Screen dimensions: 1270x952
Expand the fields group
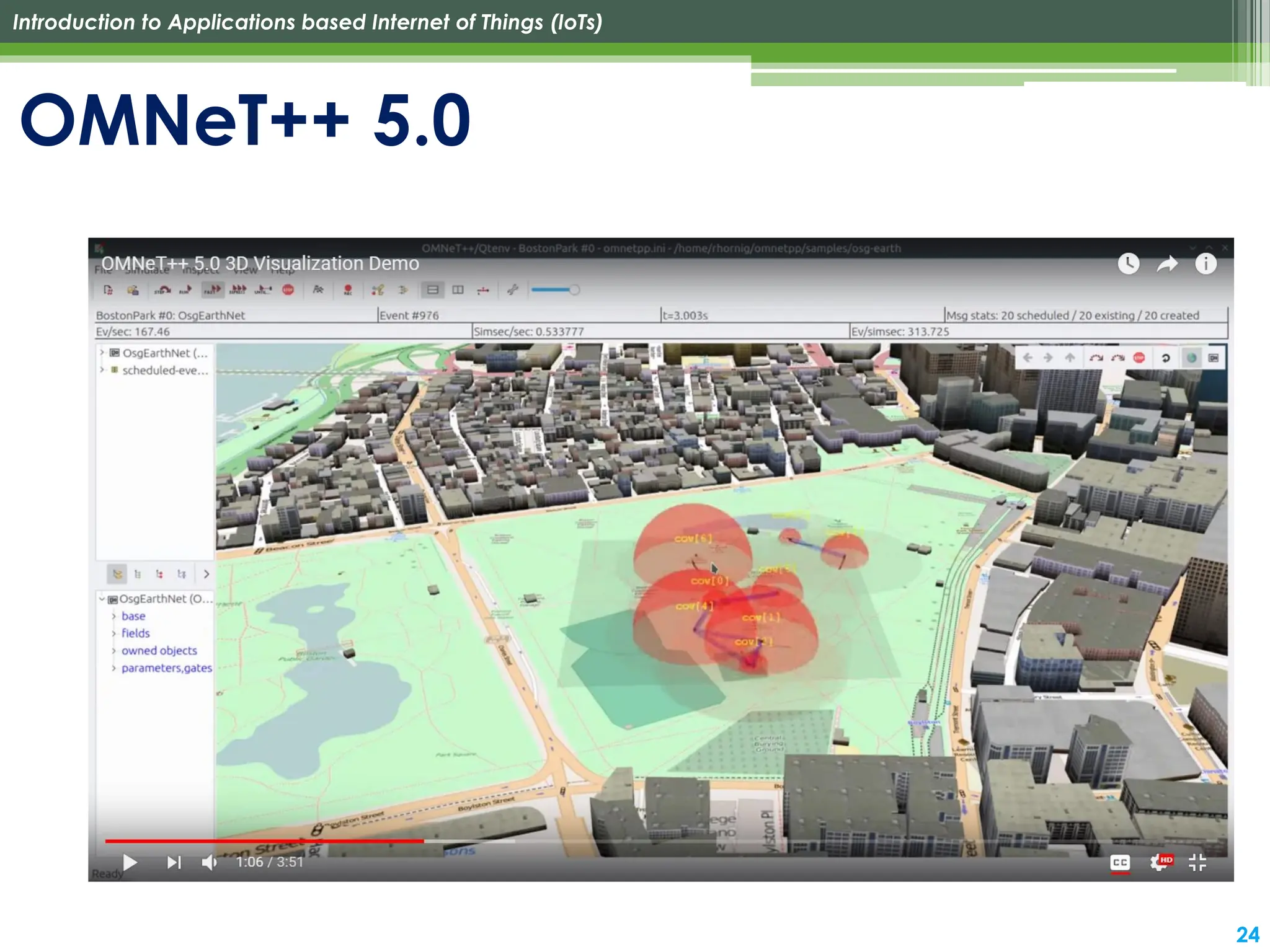113,633
